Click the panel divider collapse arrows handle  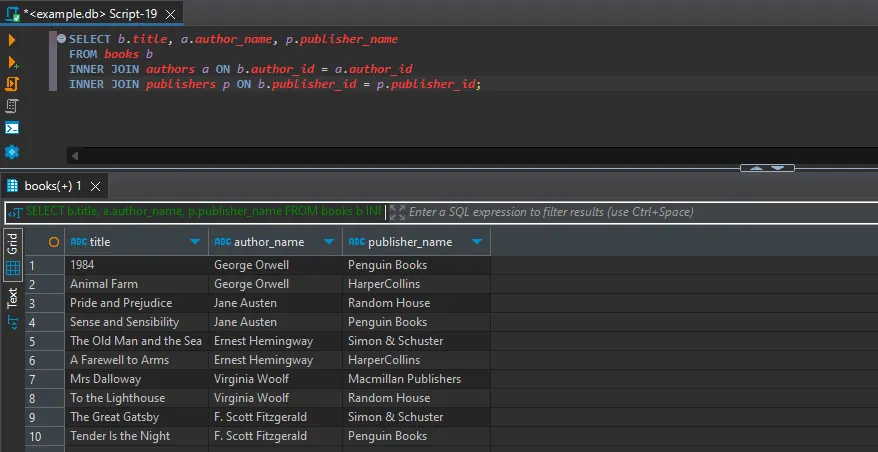click(767, 168)
